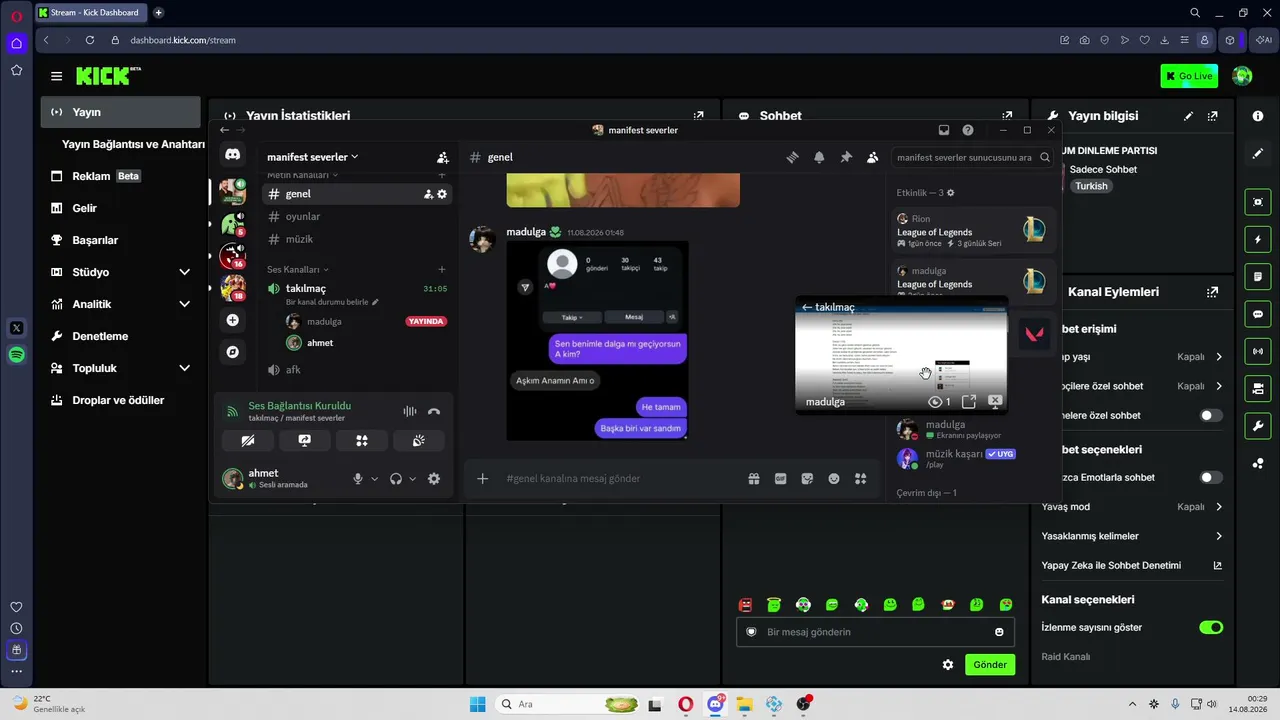Share your screen in Discord voice panel
The image size is (1280, 720).
pos(305,440)
